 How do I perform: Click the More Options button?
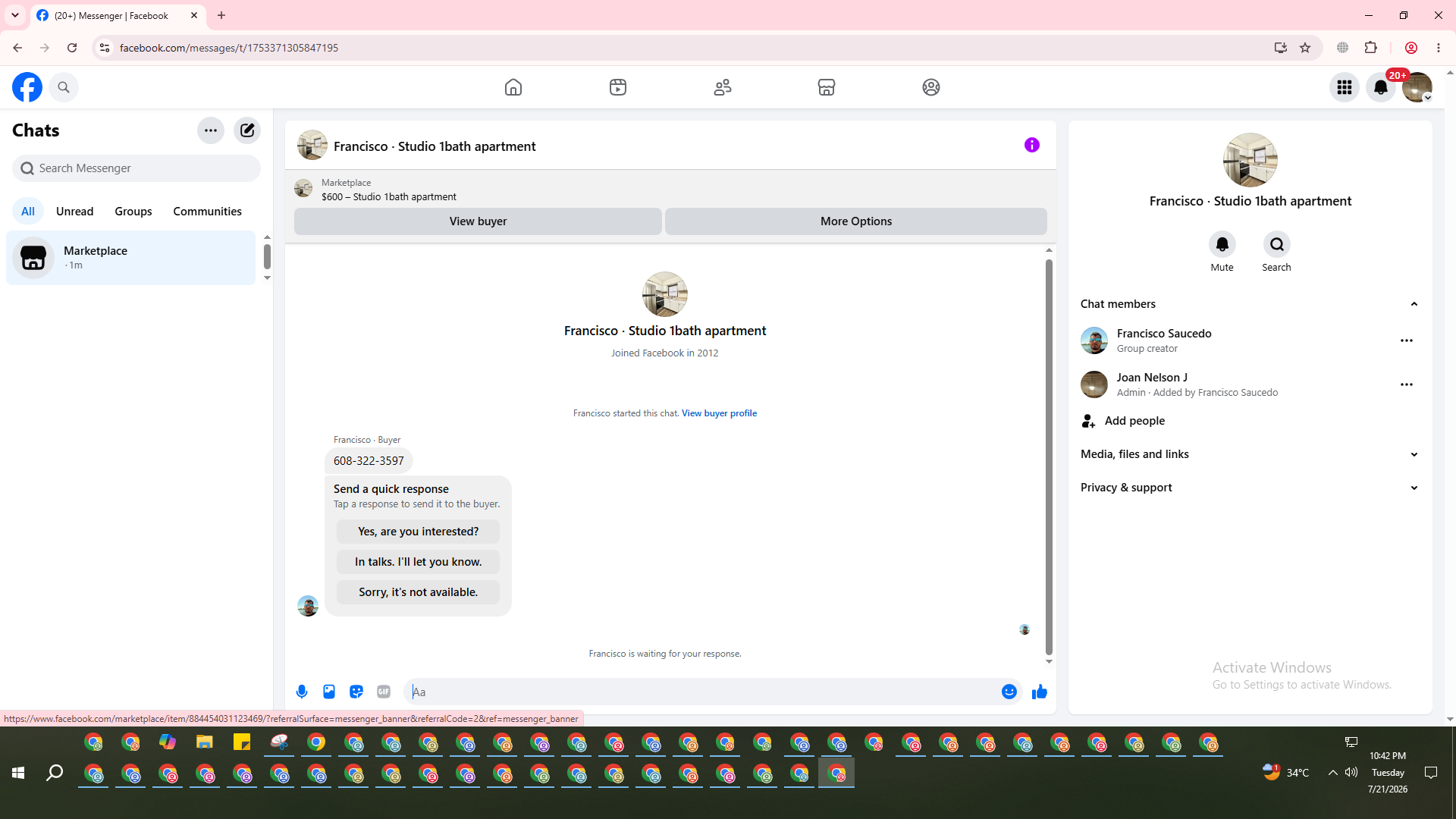pos(856,221)
